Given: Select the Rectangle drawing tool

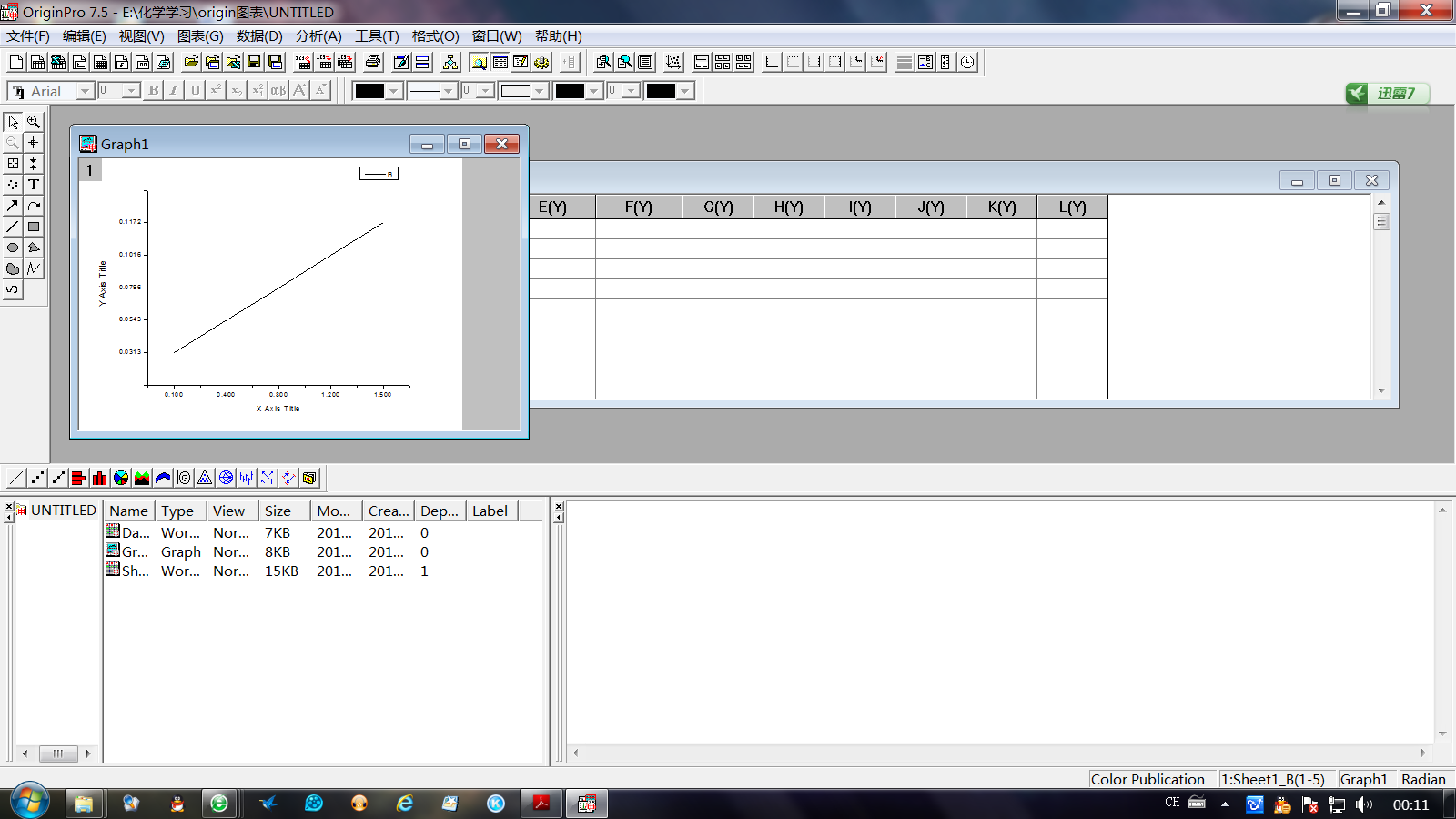Looking at the screenshot, I should point(34,227).
